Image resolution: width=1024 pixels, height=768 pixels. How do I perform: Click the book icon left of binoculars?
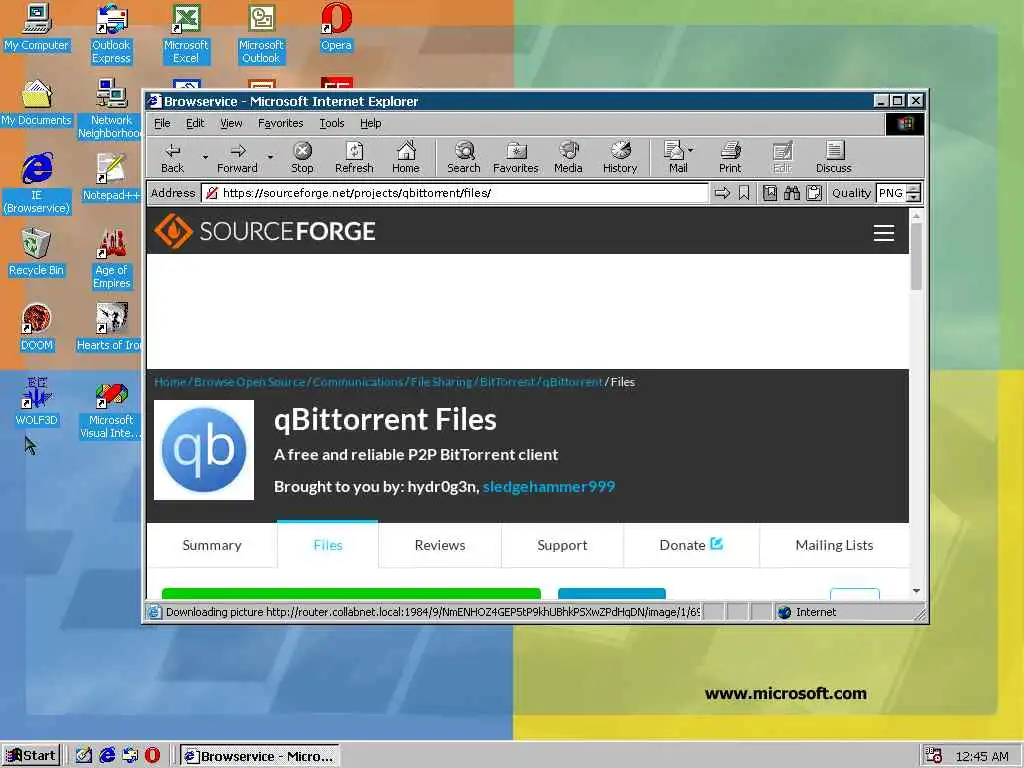(770, 193)
